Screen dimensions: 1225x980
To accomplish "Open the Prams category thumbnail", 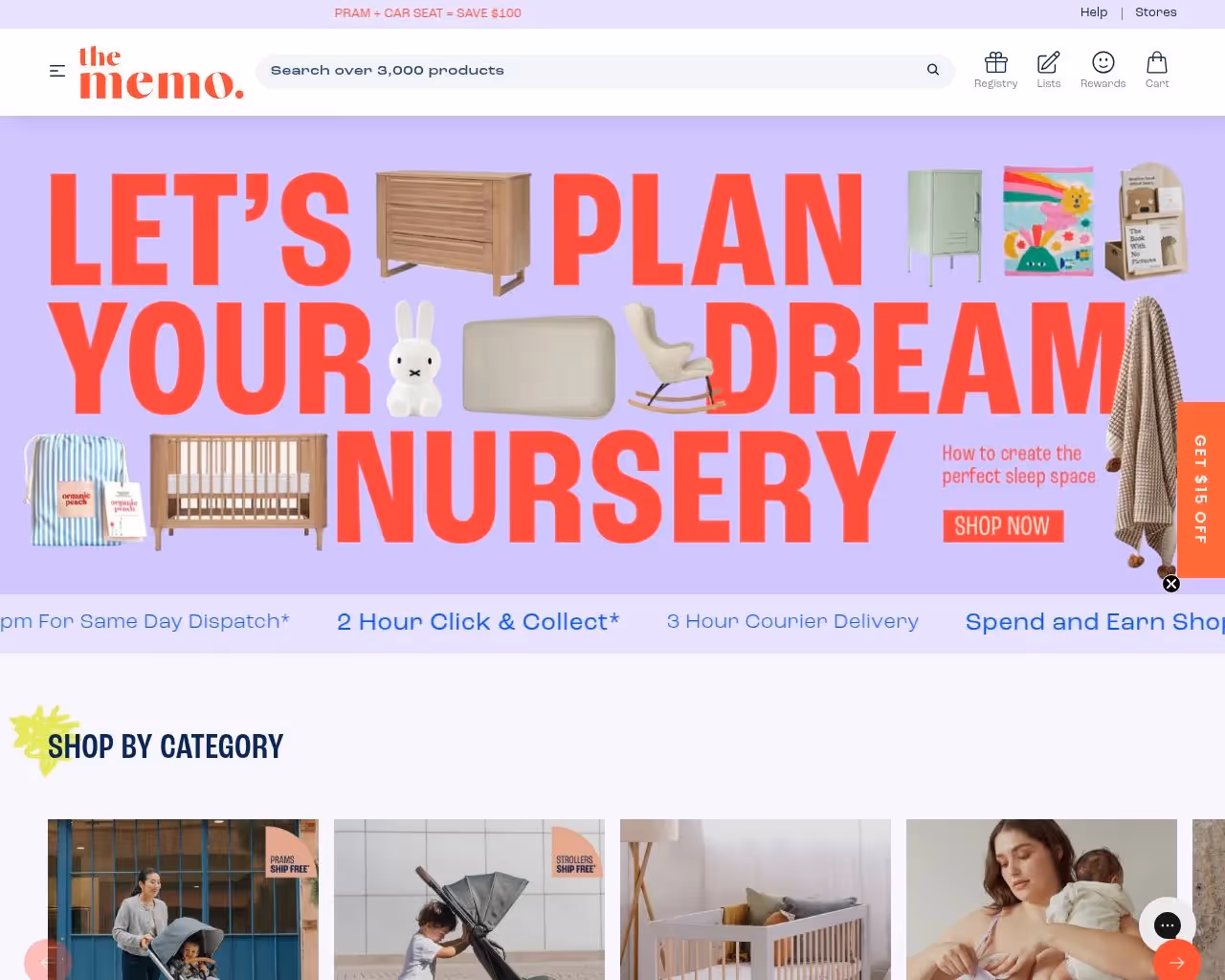I will coord(183,900).
